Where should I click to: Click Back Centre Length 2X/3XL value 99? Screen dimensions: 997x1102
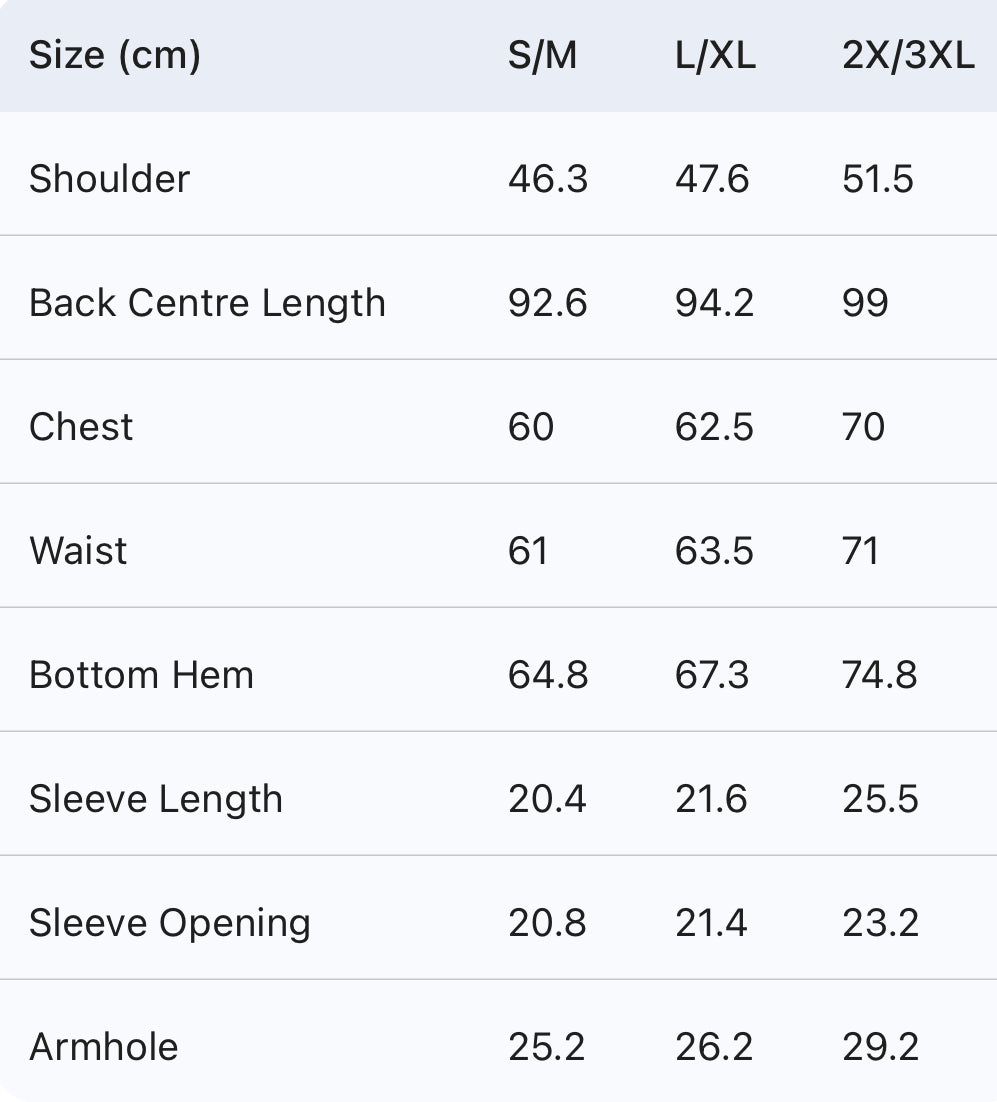pyautogui.click(x=865, y=303)
